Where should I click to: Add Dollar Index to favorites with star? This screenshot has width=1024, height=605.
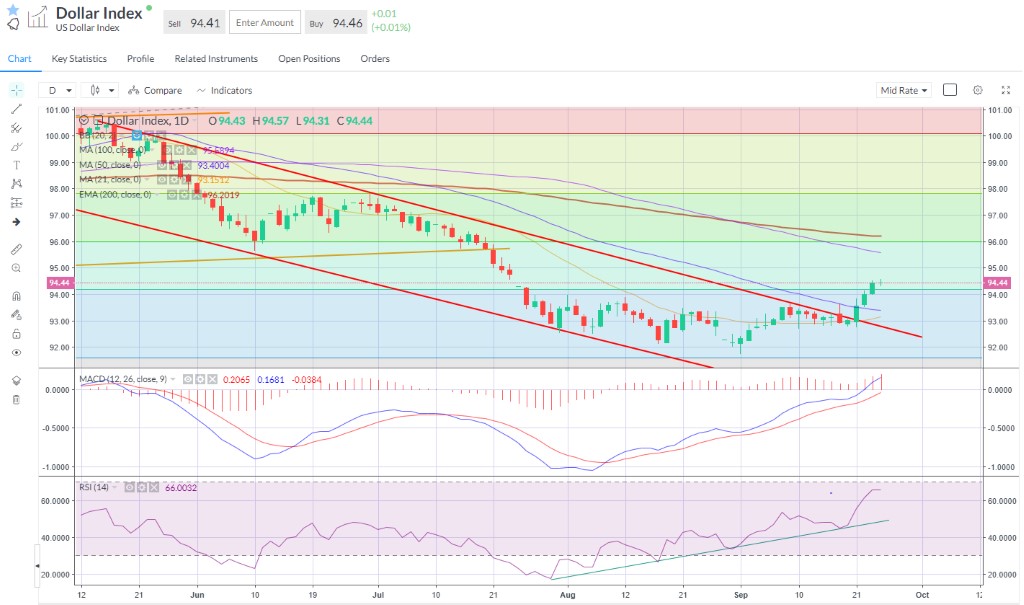(x=12, y=10)
